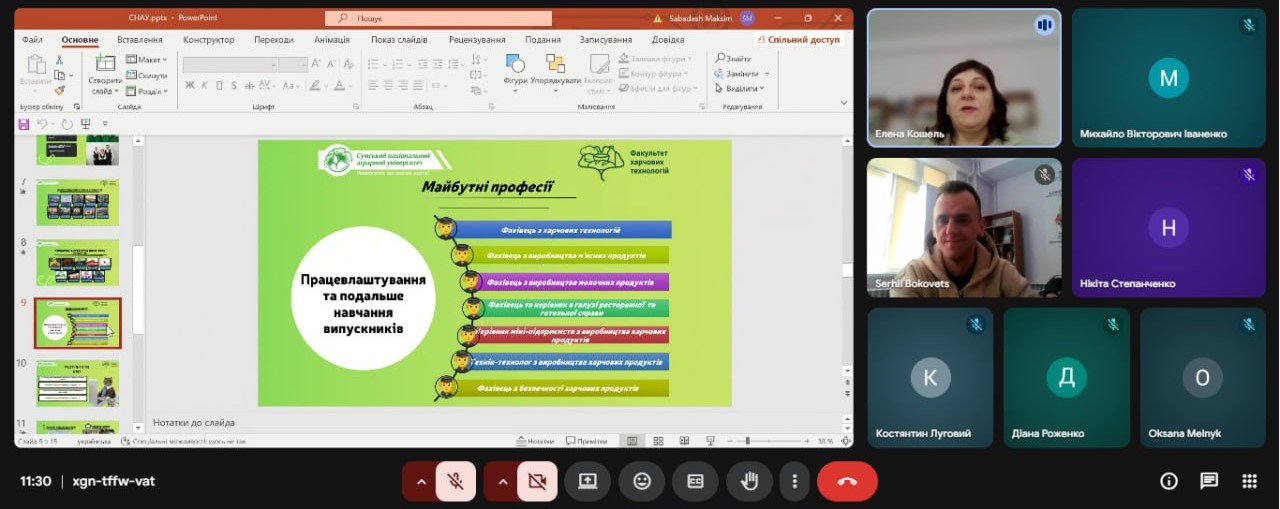This screenshot has height=509, width=1280.
Task: Open more options three-dot menu
Action: (x=794, y=481)
